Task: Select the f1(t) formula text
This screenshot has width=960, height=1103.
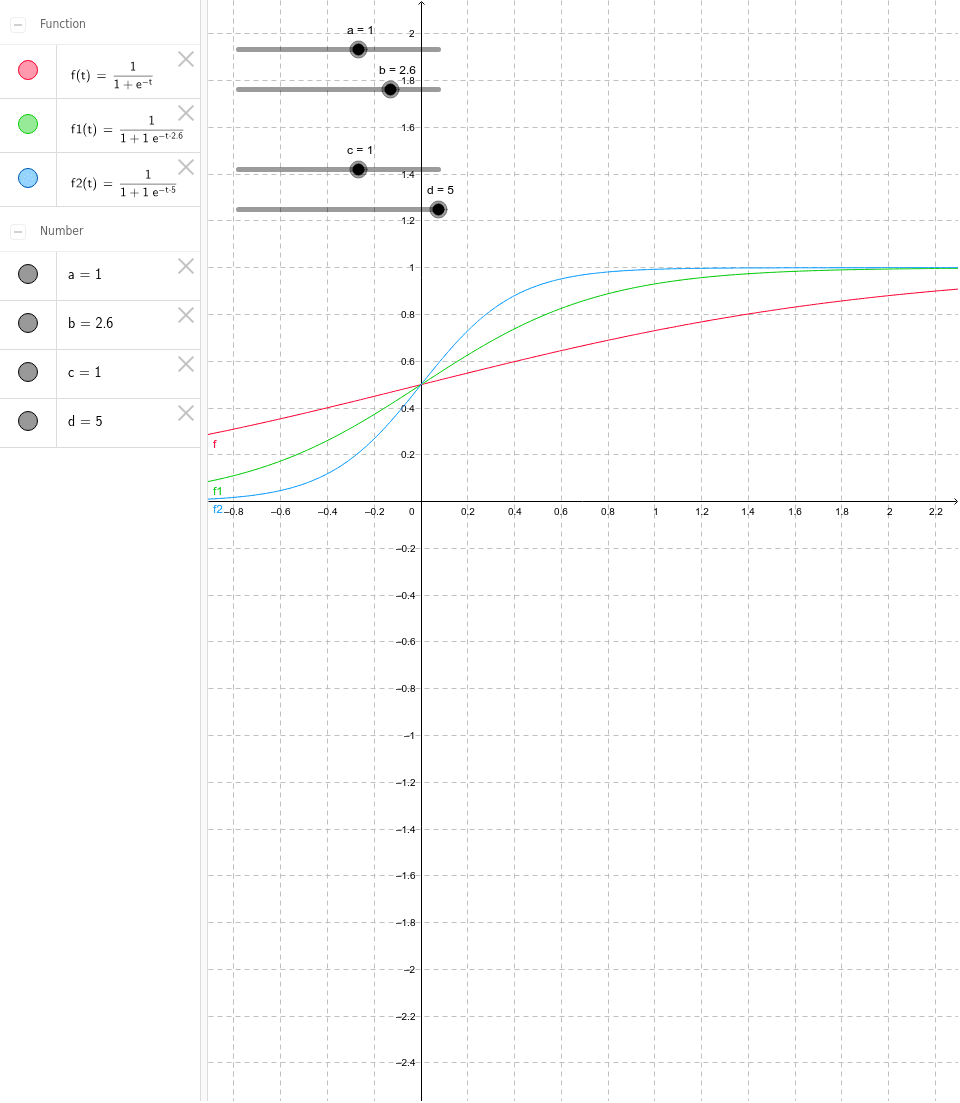Action: [x=127, y=129]
